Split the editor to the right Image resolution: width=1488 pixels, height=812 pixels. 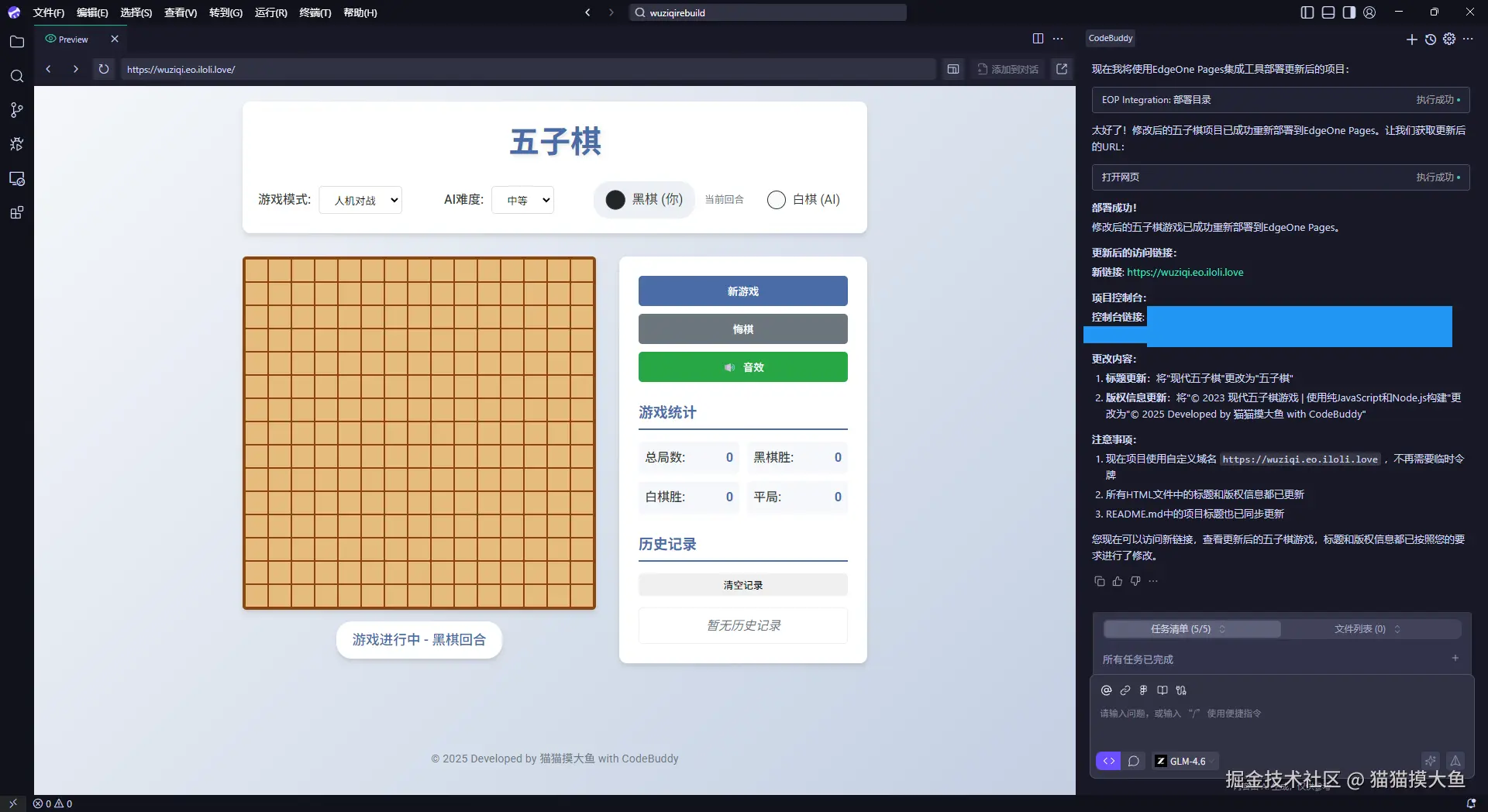[1038, 39]
